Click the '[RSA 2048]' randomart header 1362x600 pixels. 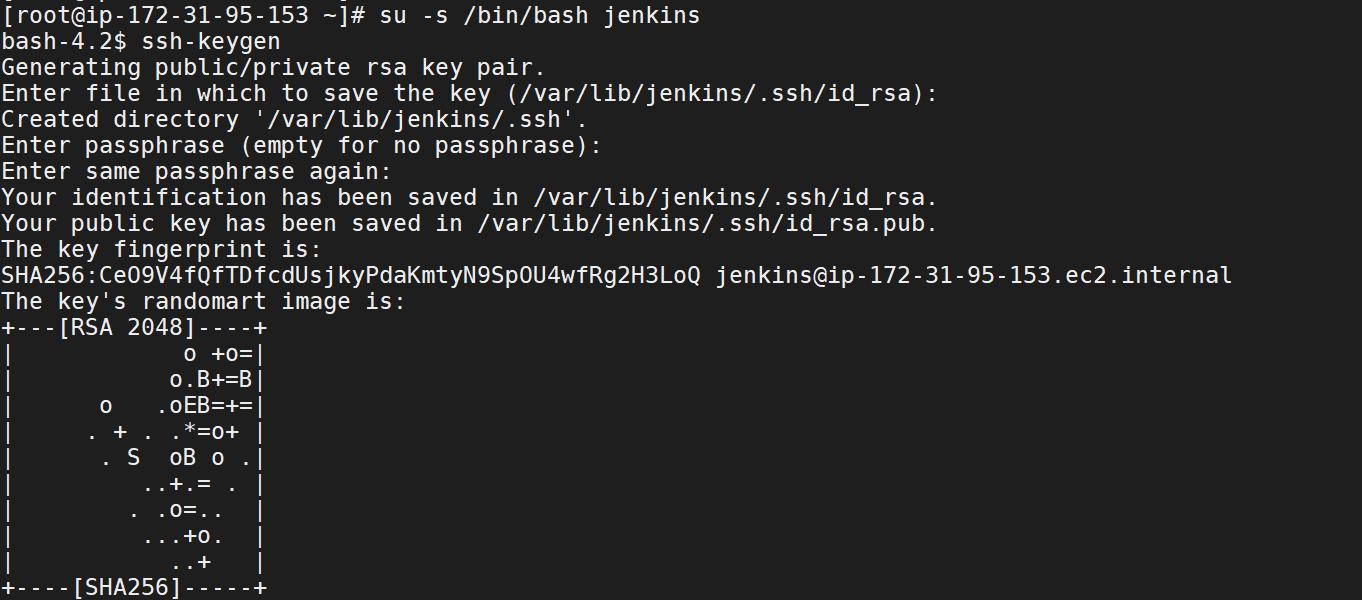pyautogui.click(x=127, y=328)
